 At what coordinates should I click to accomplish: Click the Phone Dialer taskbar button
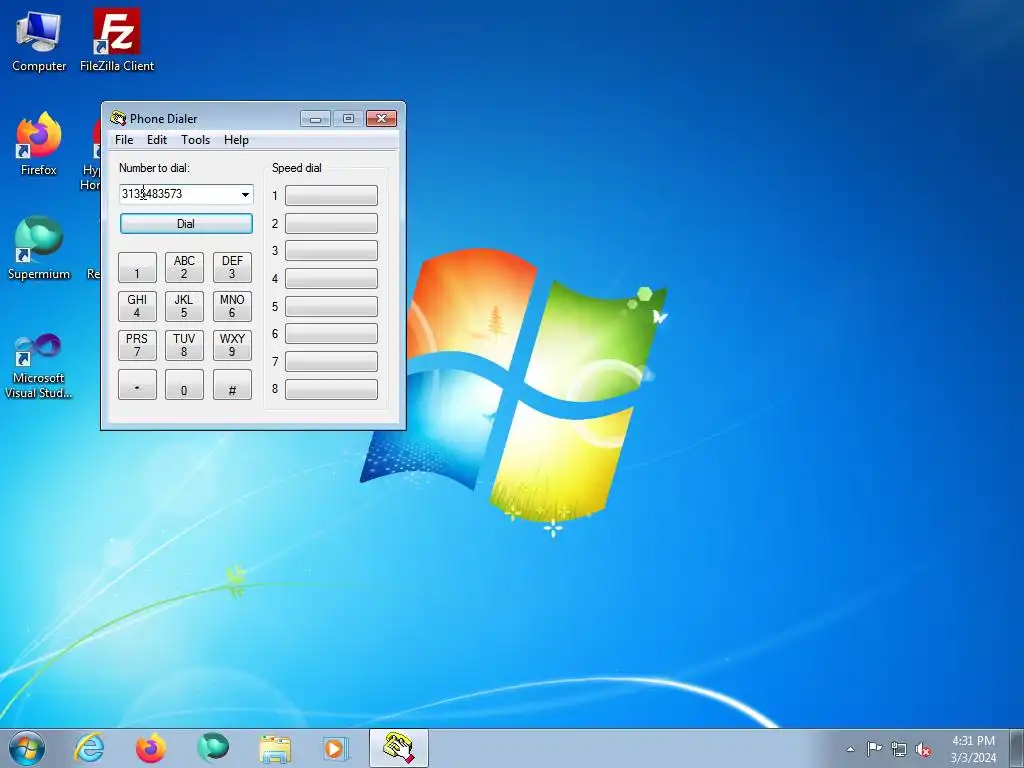coord(399,748)
